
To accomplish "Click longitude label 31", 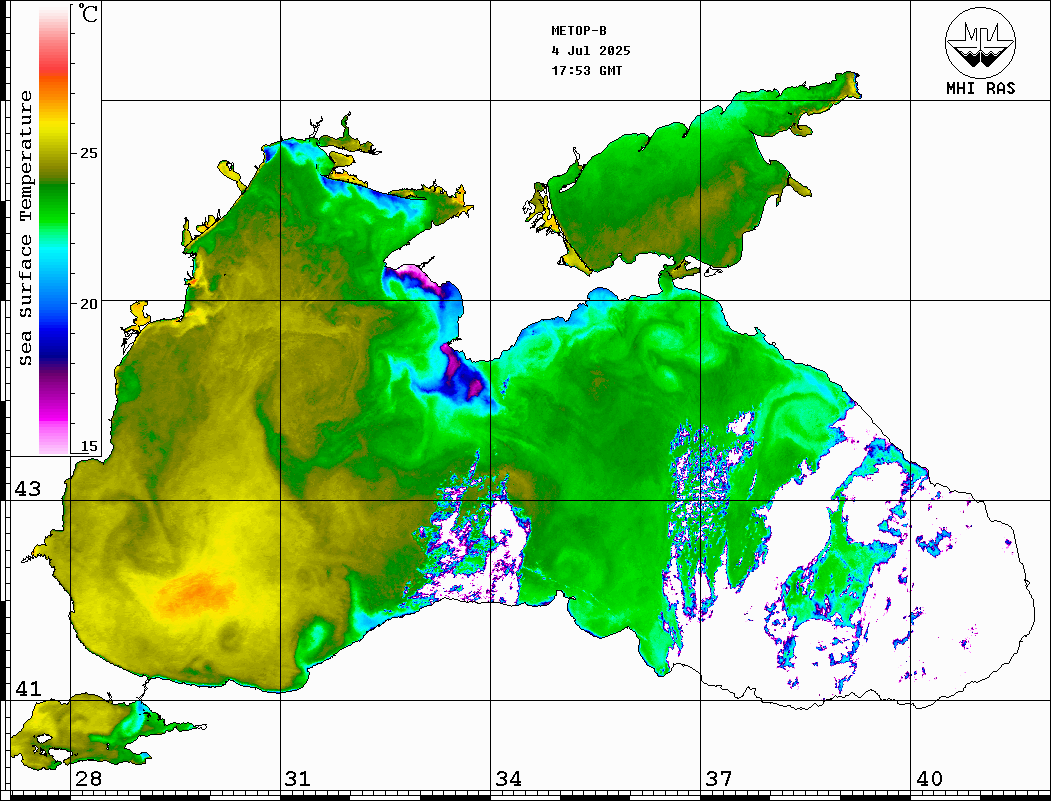I will pyautogui.click(x=298, y=779).
